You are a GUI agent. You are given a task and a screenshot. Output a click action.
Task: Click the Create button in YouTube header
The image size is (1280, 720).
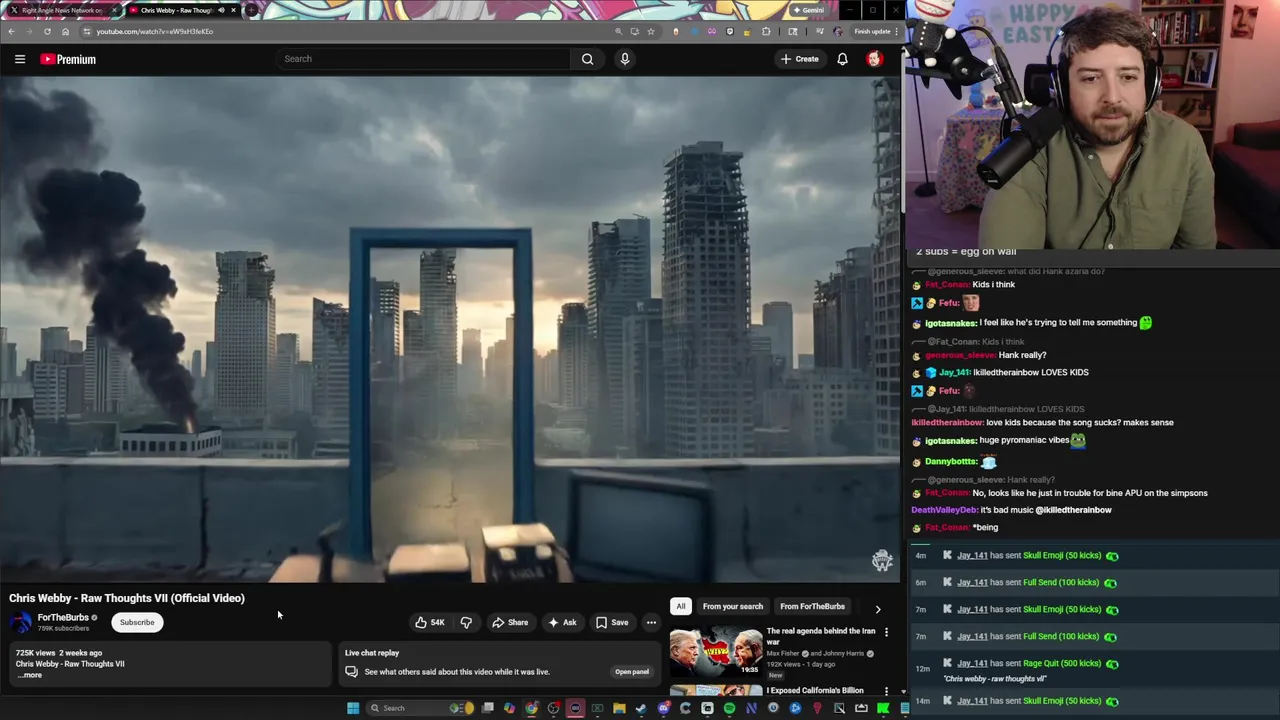pyautogui.click(x=800, y=59)
